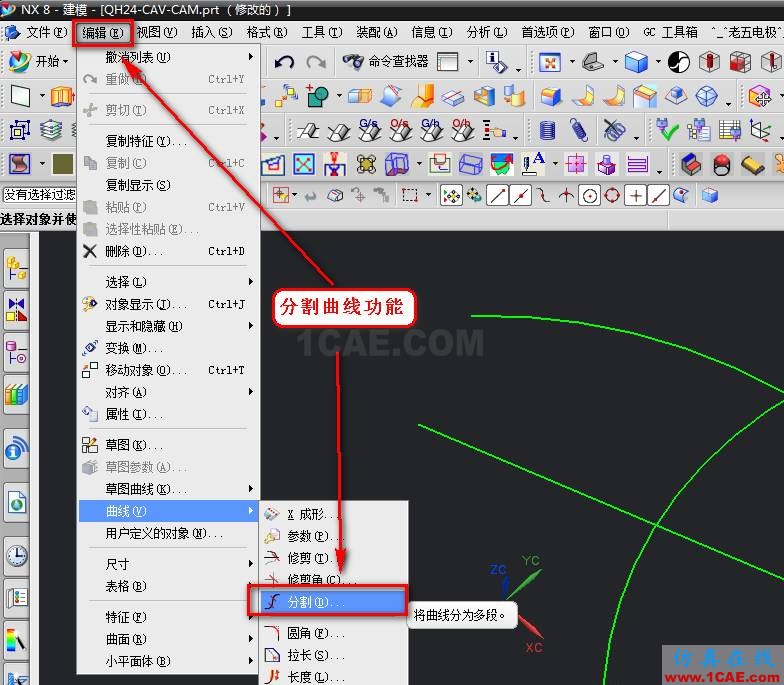Click the layer stack icon
The width and height of the screenshot is (784, 685).
(x=50, y=130)
